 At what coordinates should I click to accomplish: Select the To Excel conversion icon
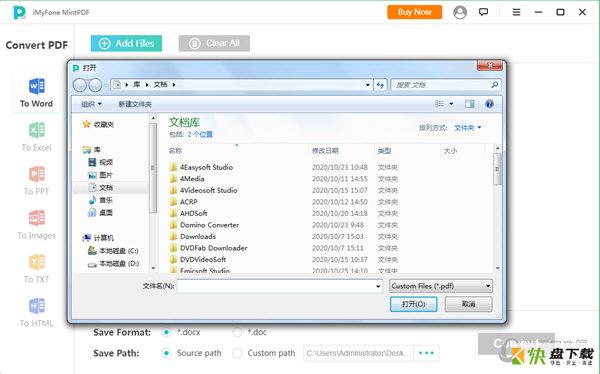pos(37,130)
